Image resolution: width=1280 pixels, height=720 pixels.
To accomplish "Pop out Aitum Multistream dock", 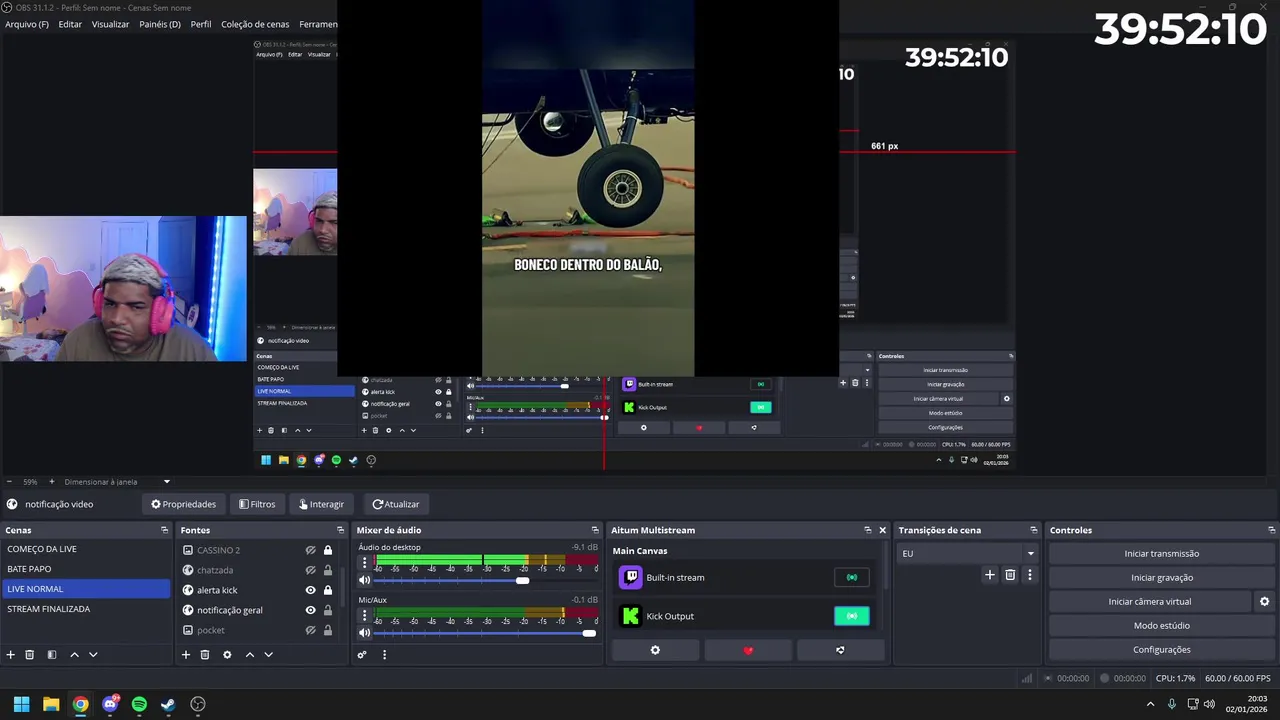I will pos(867,530).
